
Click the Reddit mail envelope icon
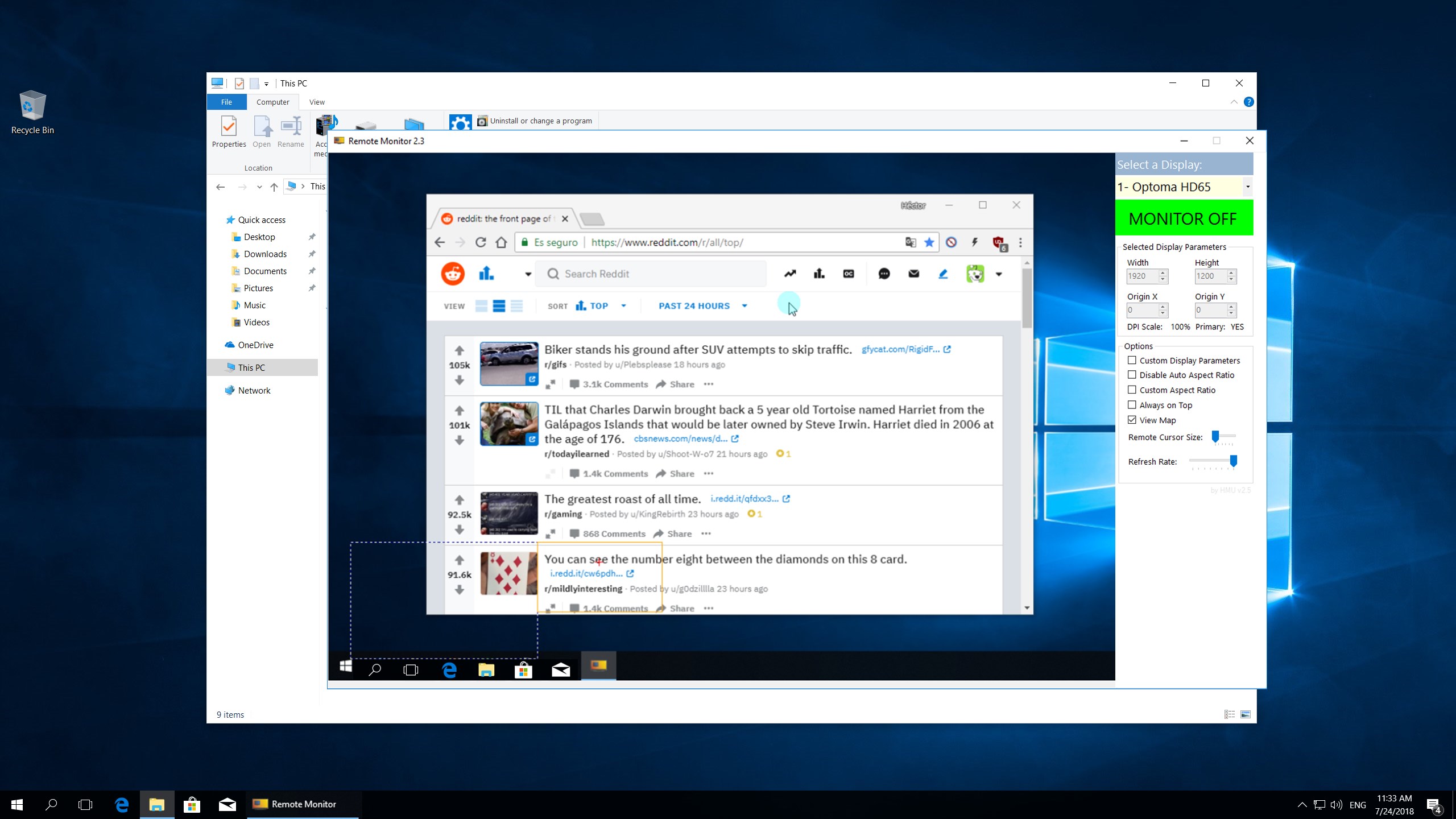pyautogui.click(x=913, y=274)
